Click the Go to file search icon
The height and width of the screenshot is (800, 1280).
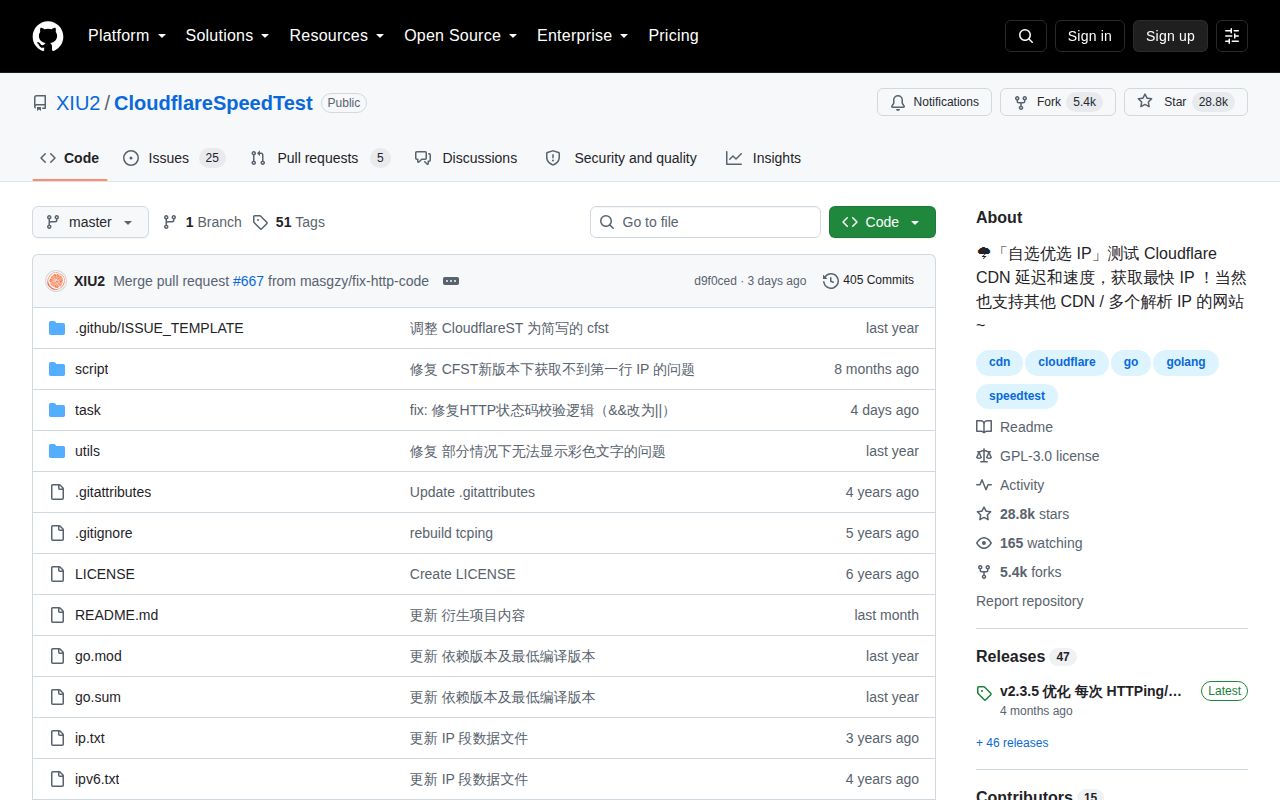pyautogui.click(x=607, y=222)
